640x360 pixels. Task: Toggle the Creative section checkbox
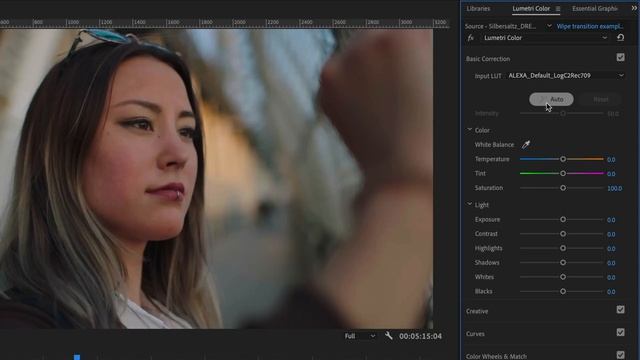click(620, 310)
